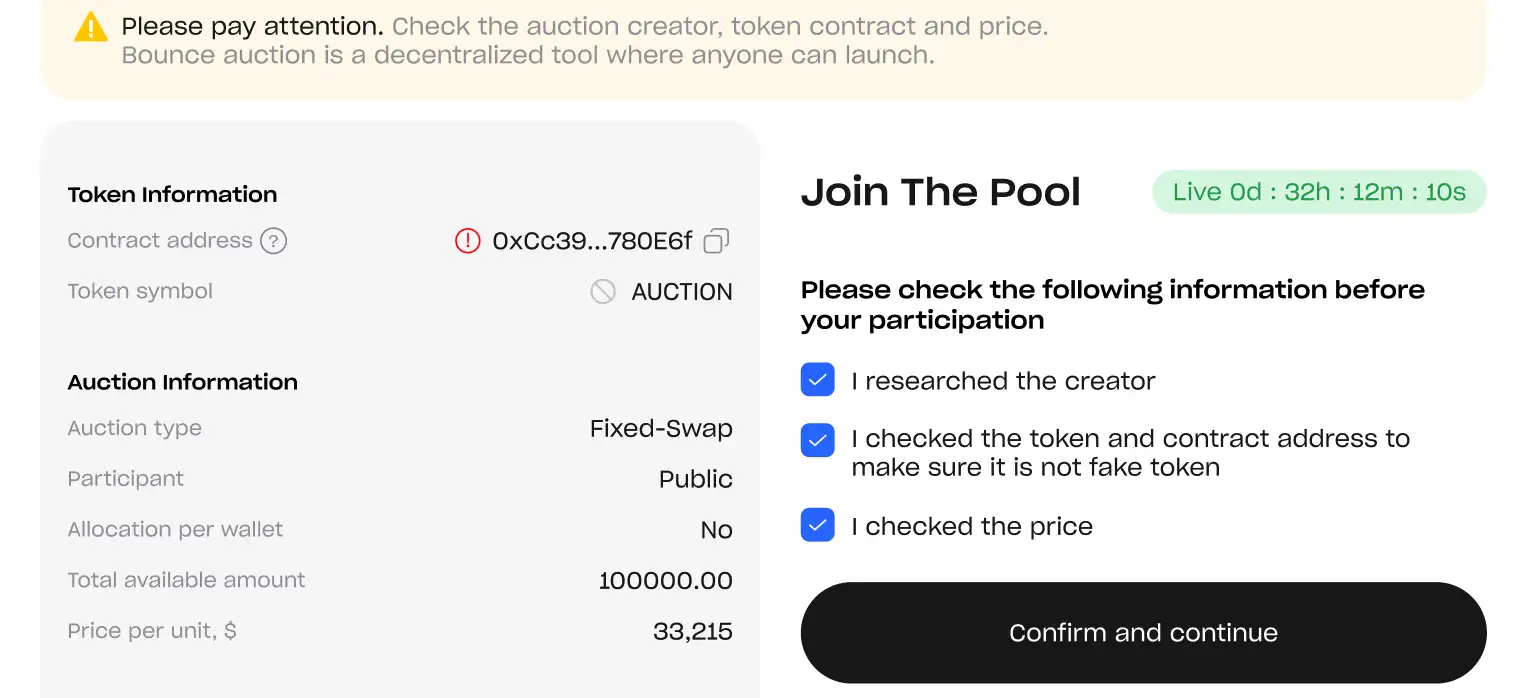Click the Live countdown timer badge
Screen dimensions: 1522x698
(x=1318, y=192)
